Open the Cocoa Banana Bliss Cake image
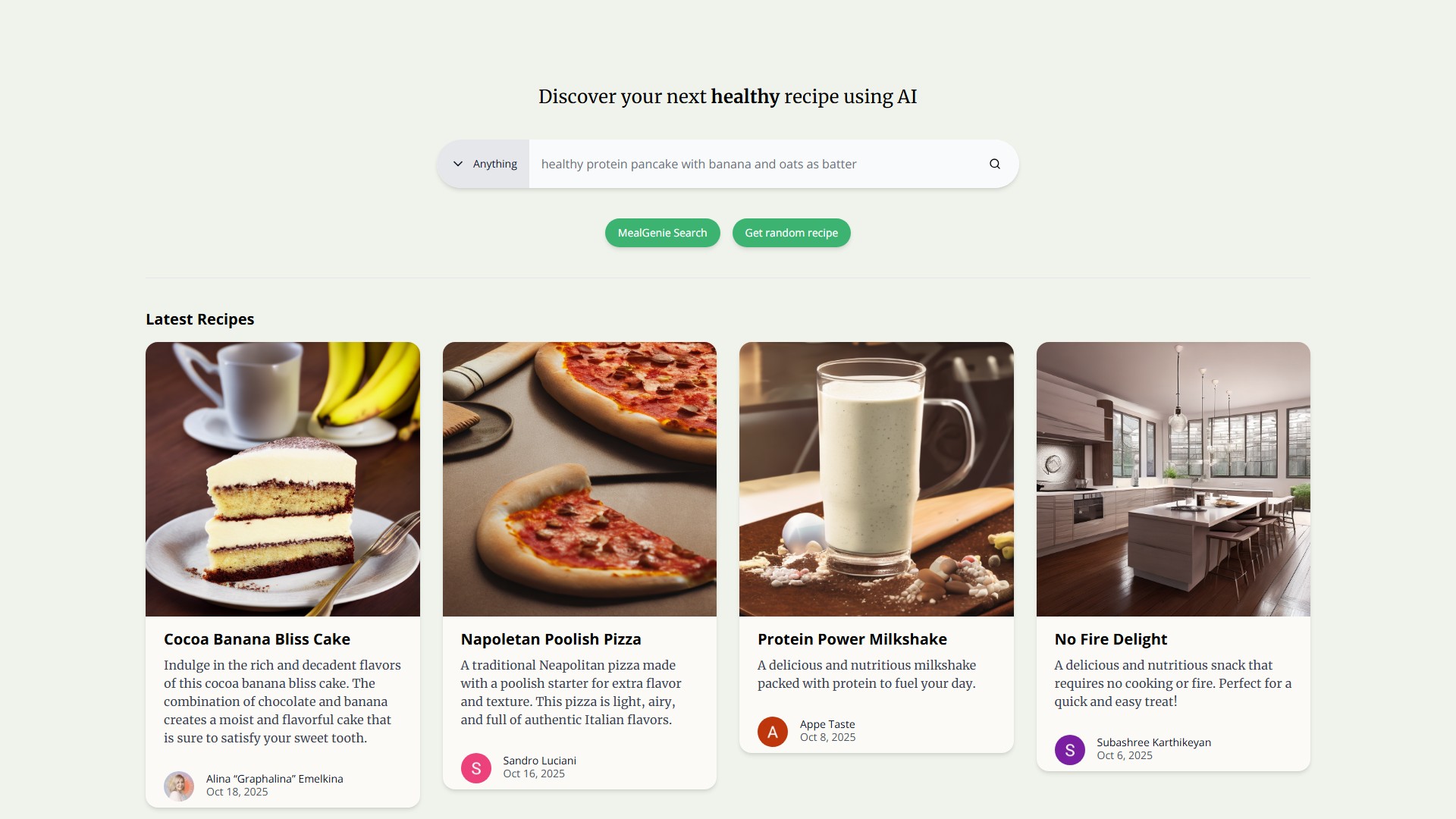 (x=282, y=479)
